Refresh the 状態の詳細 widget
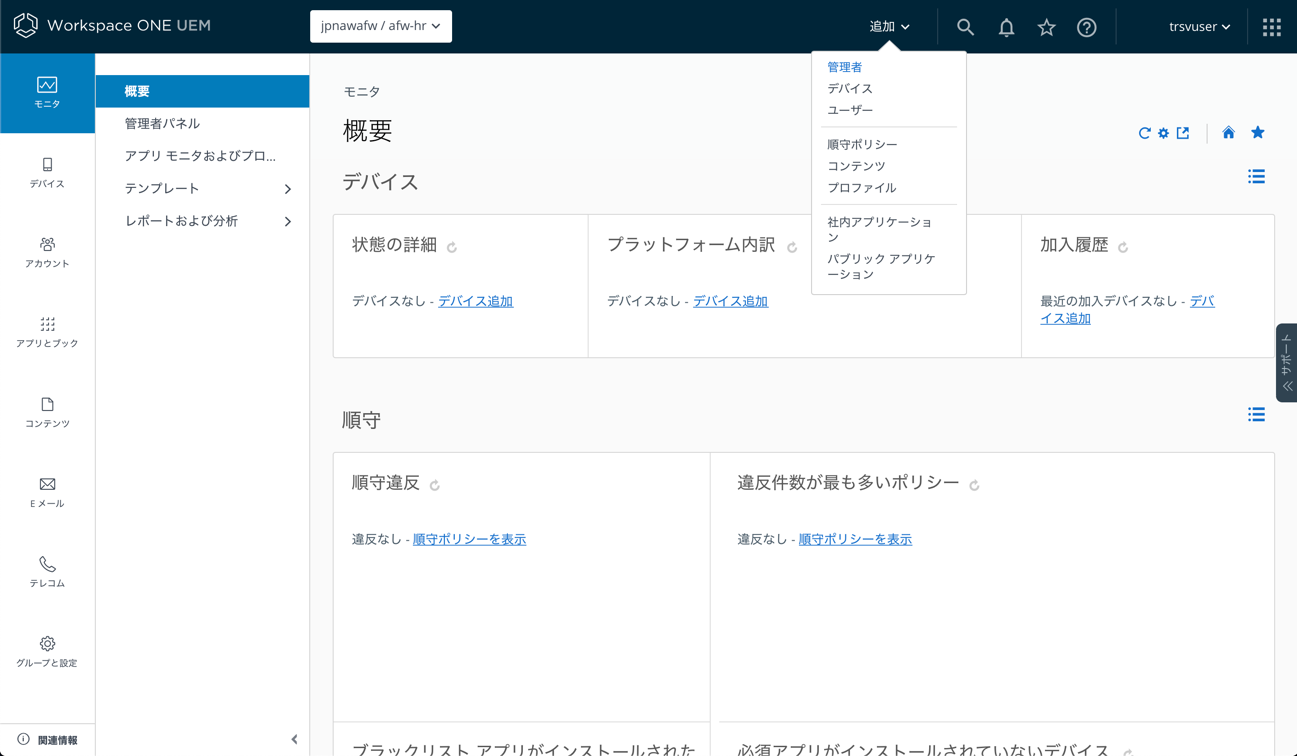1297x756 pixels. tap(452, 247)
